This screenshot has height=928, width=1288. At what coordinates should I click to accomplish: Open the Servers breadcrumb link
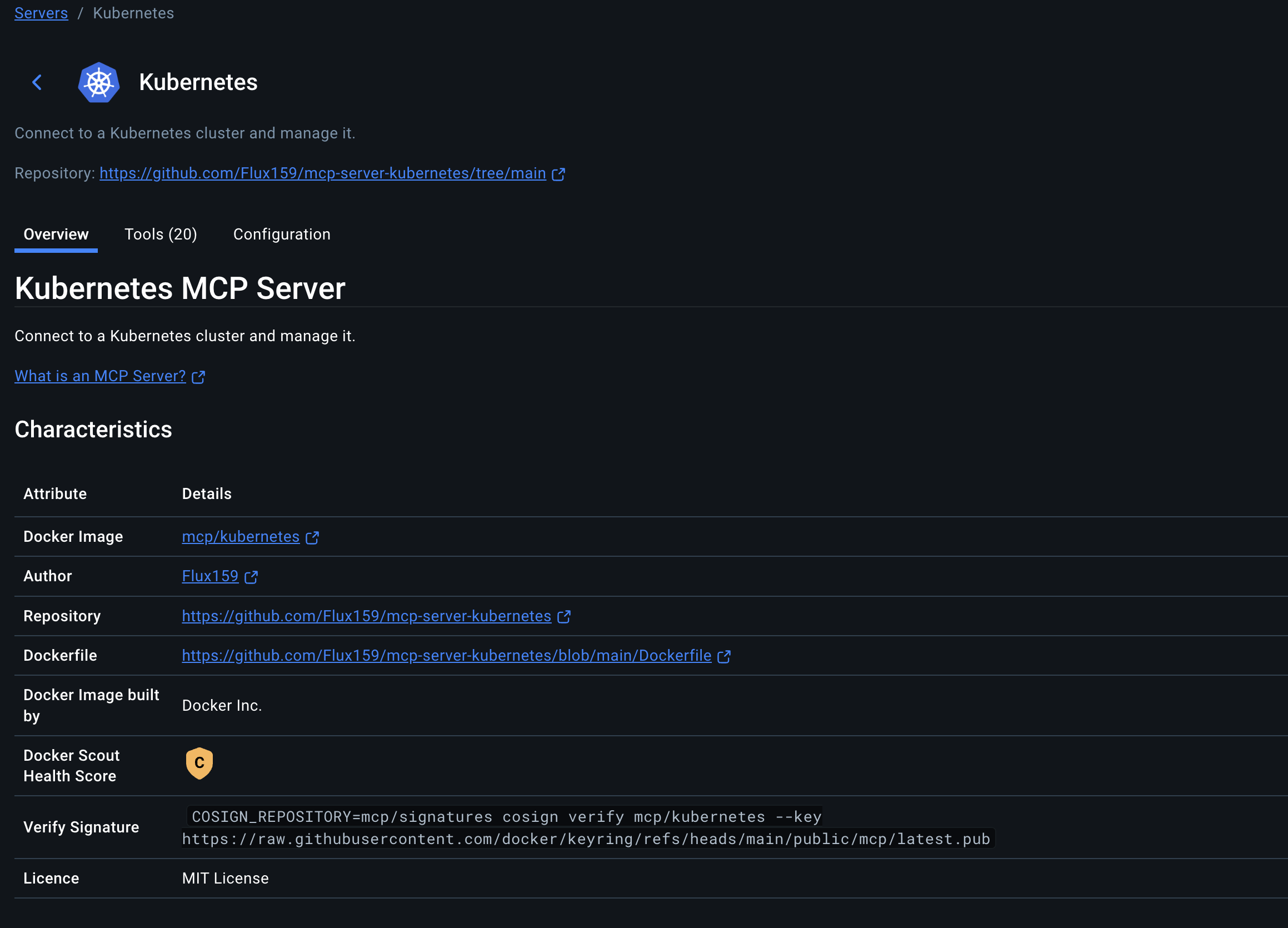(x=41, y=12)
